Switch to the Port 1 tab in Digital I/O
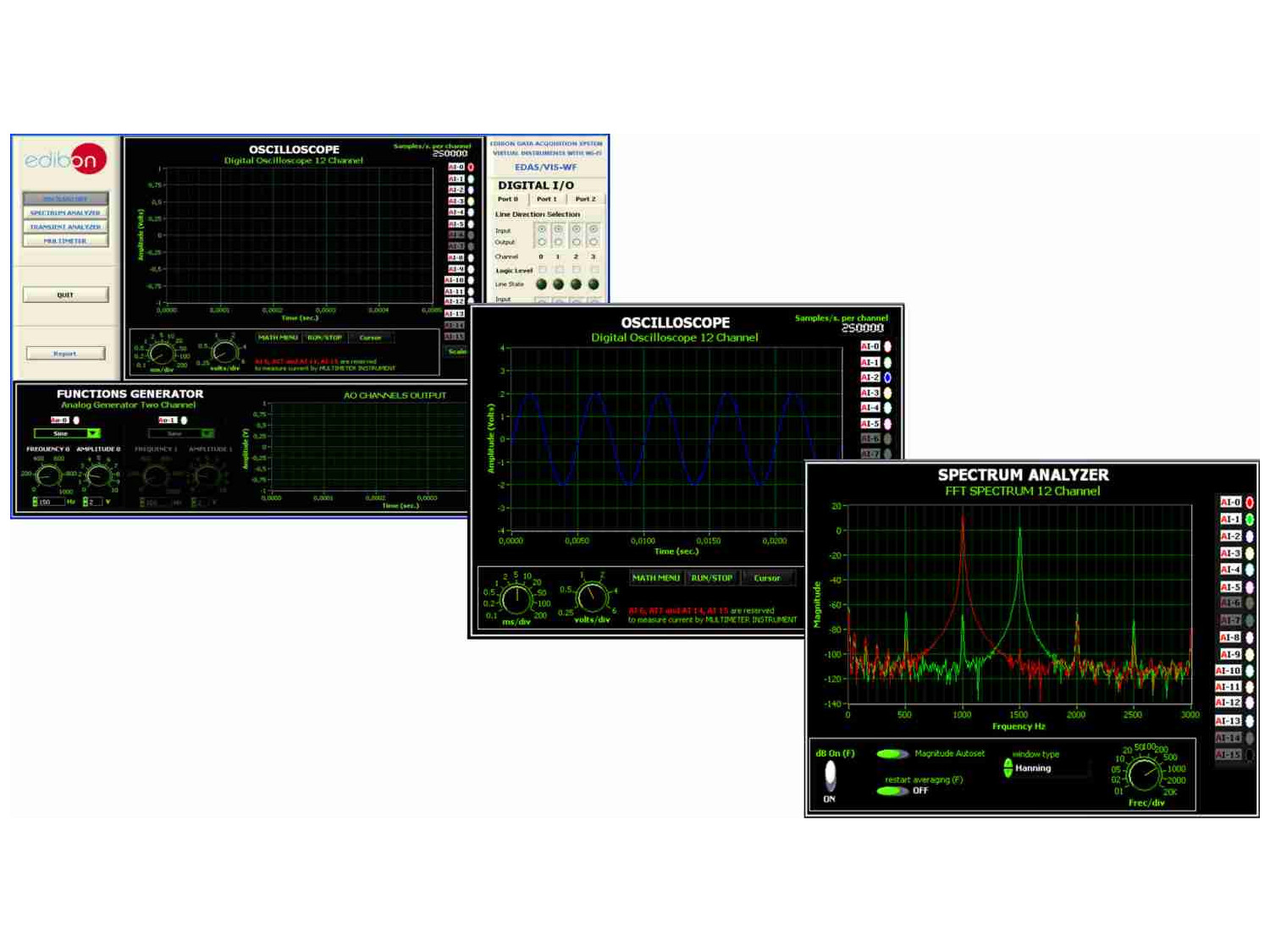The width and height of the screenshot is (1270, 952). (547, 200)
